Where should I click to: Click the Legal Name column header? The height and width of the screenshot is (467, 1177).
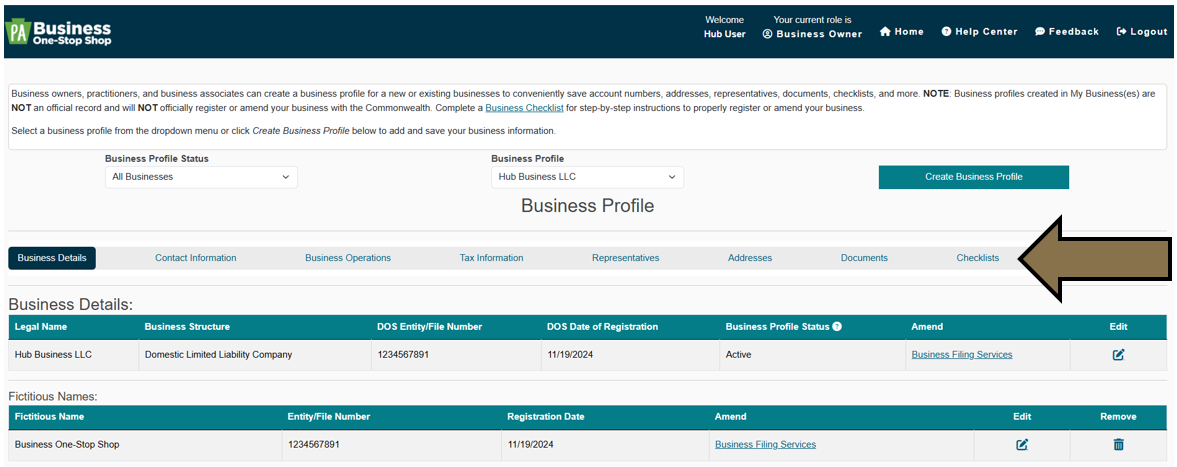[x=42, y=327]
